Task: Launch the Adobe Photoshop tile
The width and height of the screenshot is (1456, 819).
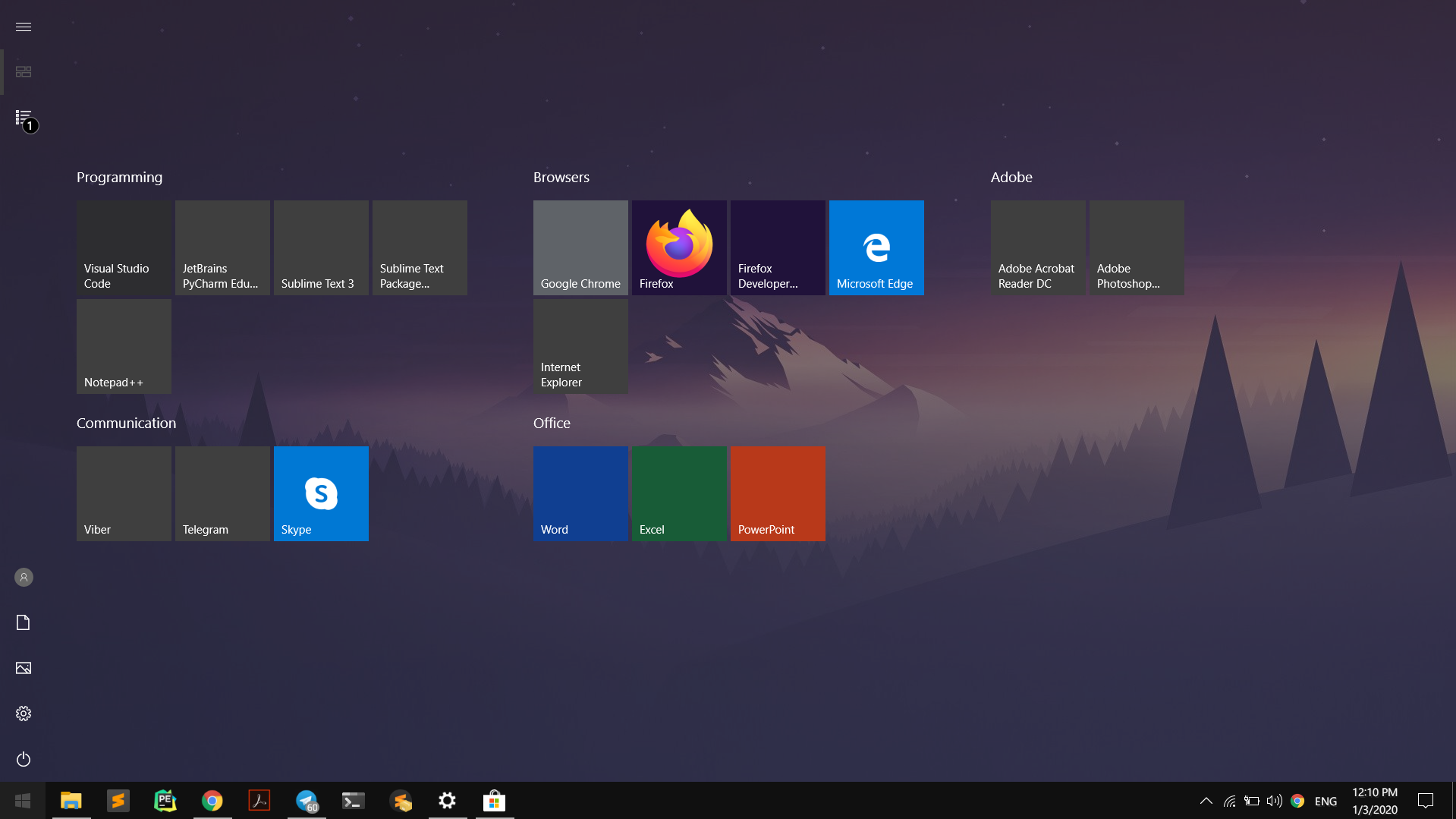Action: (1137, 247)
